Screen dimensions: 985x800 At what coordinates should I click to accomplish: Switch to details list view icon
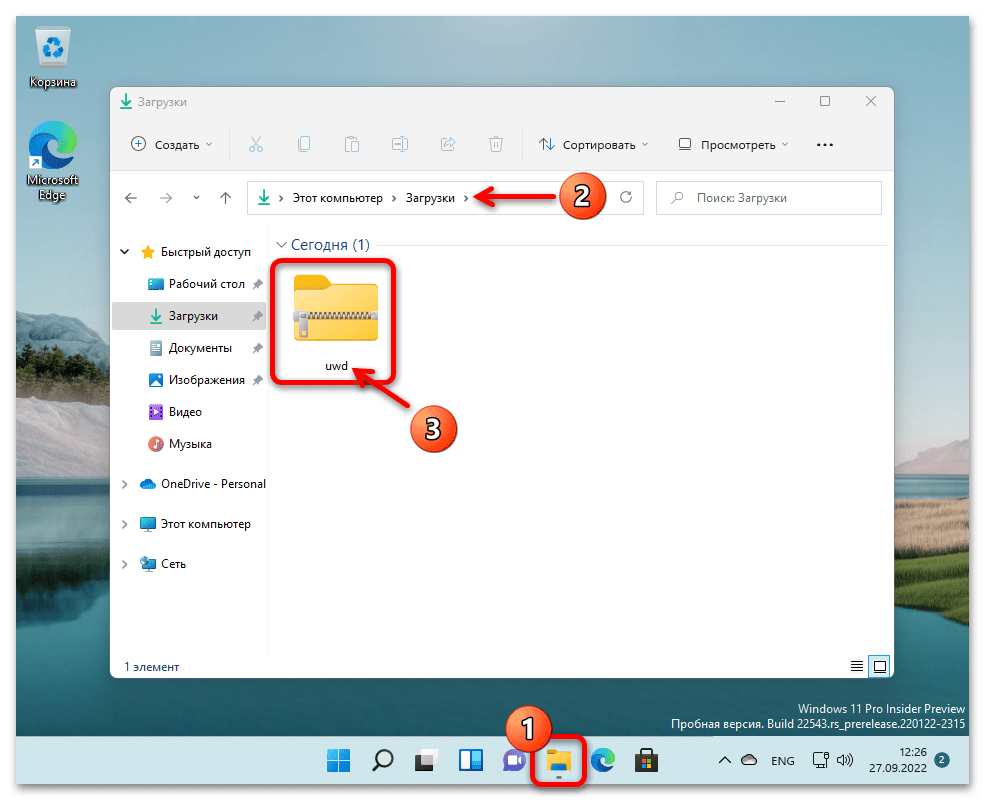pyautogui.click(x=856, y=666)
